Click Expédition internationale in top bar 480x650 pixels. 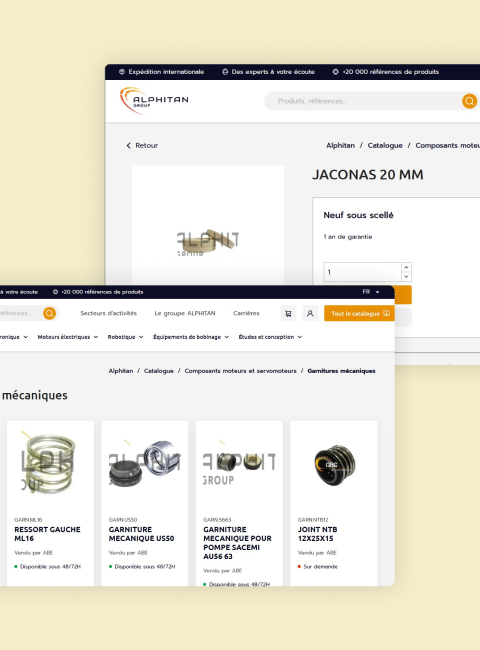pyautogui.click(x=166, y=72)
